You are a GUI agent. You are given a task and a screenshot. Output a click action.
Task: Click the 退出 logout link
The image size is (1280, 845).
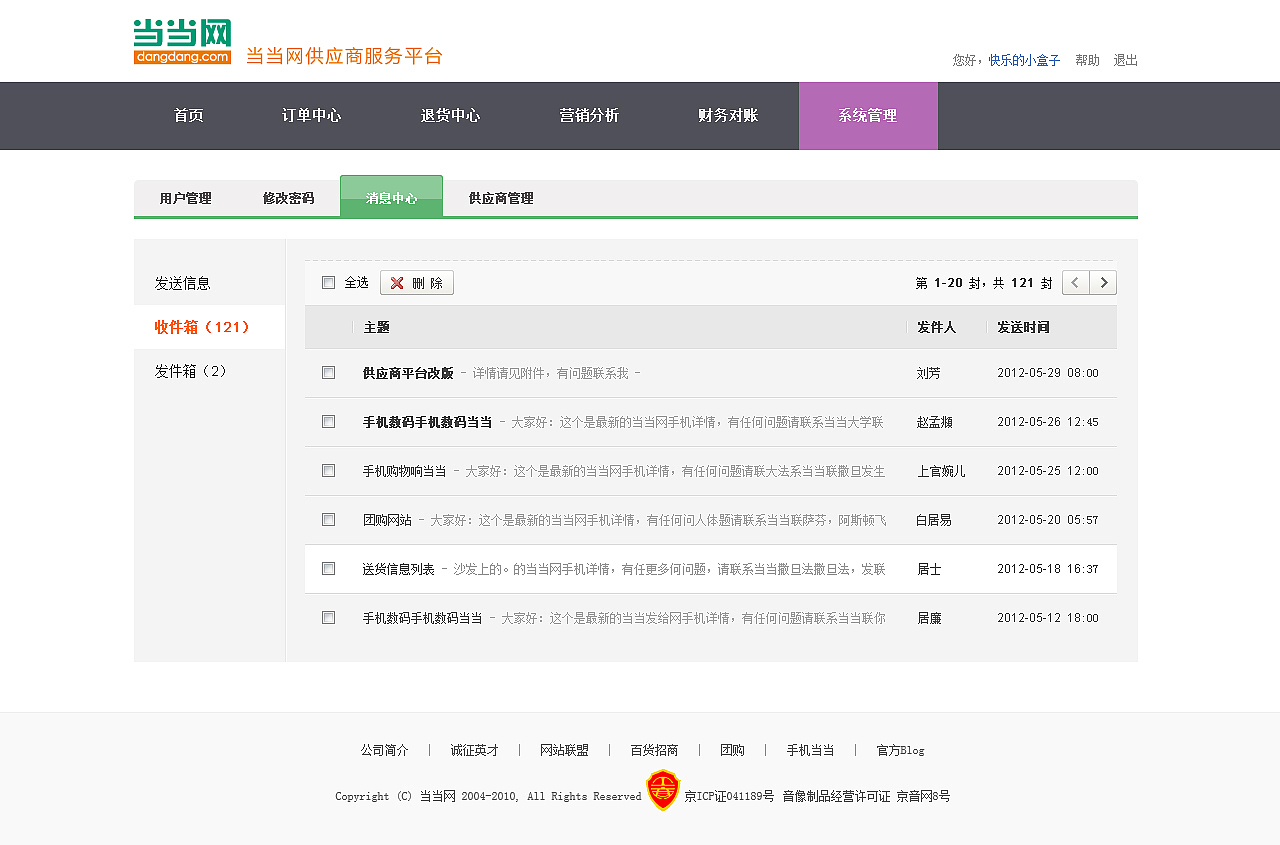tap(1124, 59)
